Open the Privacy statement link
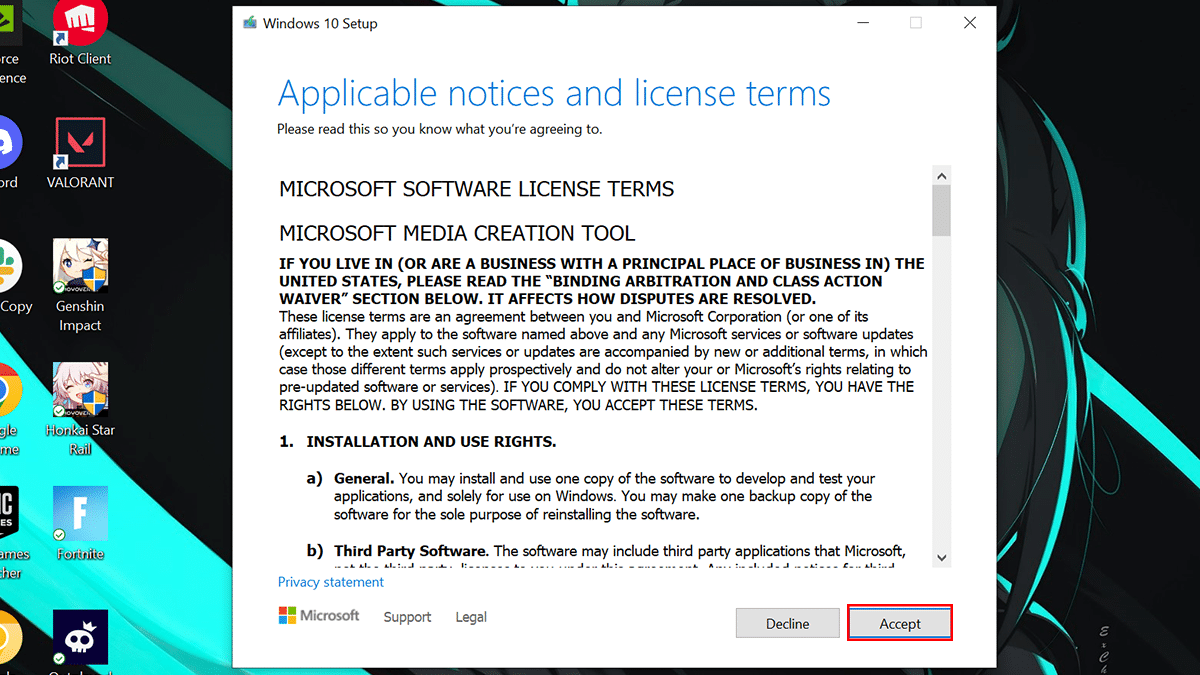The height and width of the screenshot is (675, 1200). [330, 582]
